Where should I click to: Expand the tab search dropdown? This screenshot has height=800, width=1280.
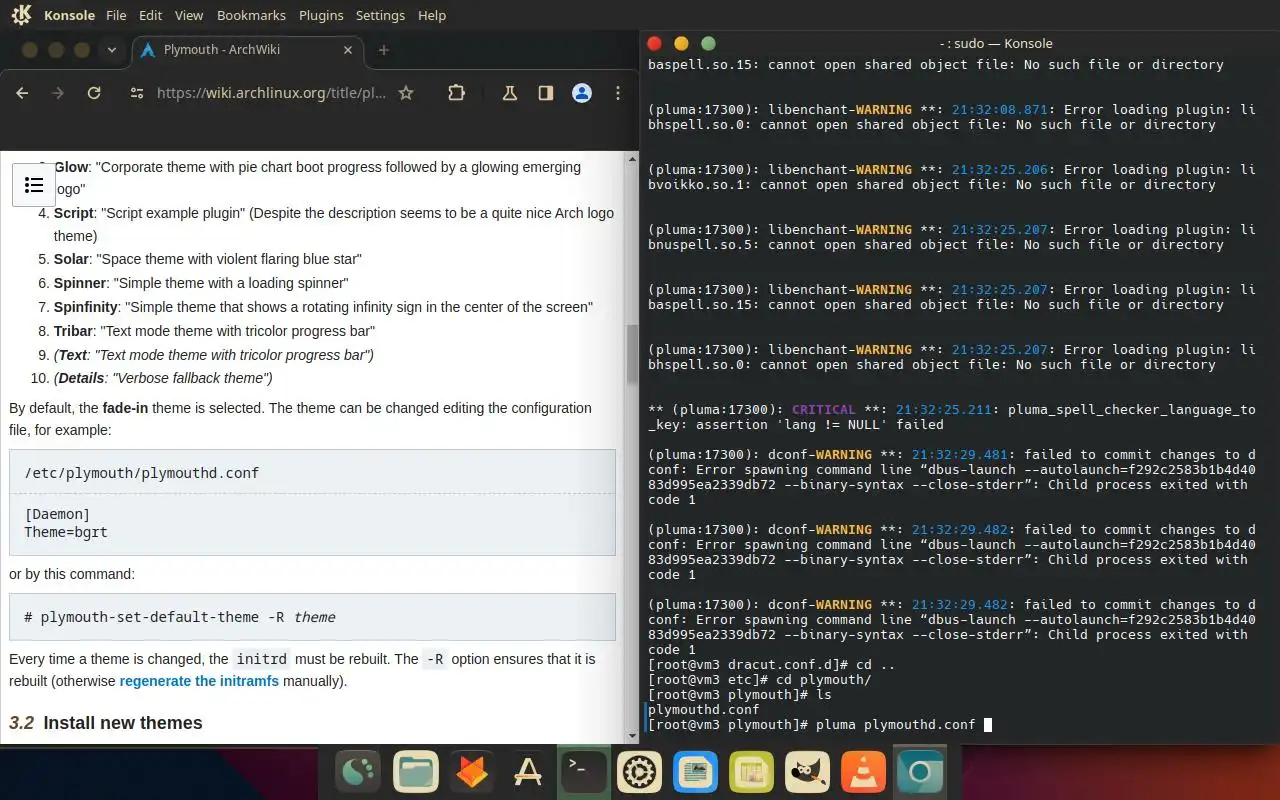111,50
